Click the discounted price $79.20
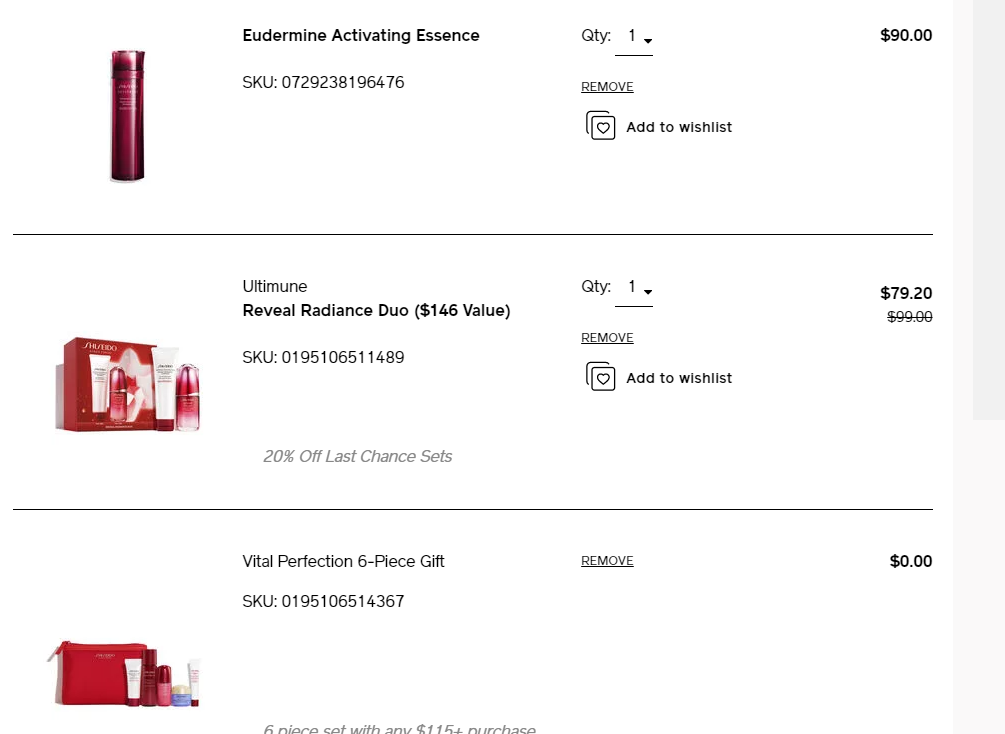The height and width of the screenshot is (734, 1005). [906, 293]
